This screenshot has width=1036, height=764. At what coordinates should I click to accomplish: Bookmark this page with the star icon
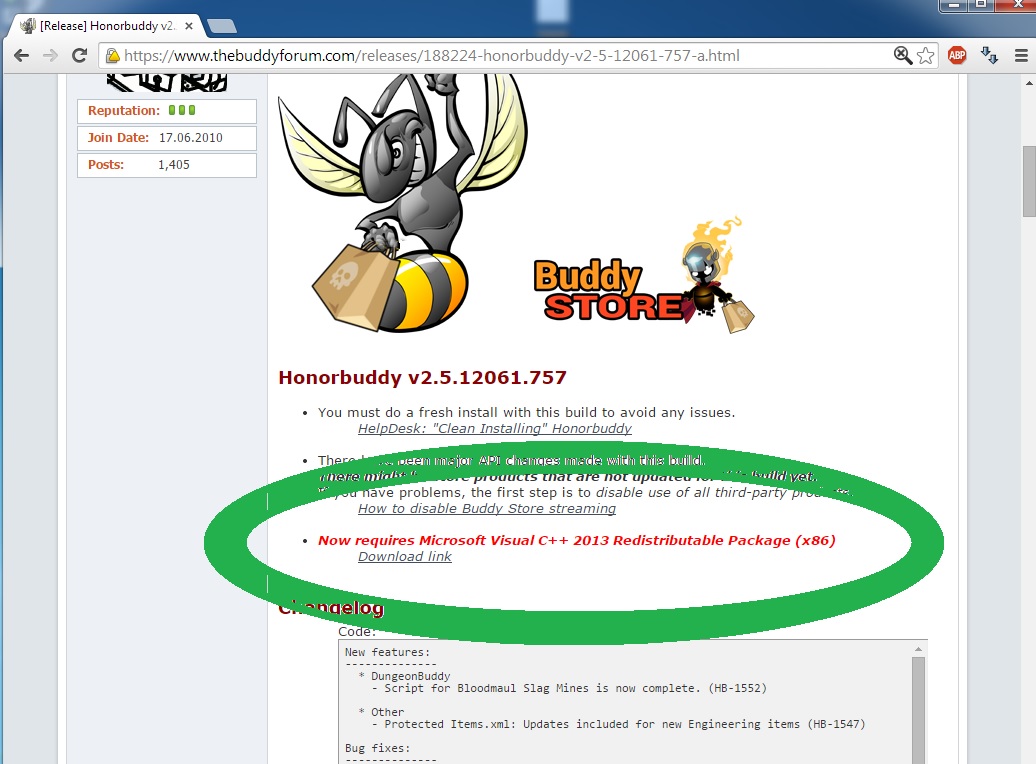coord(926,56)
